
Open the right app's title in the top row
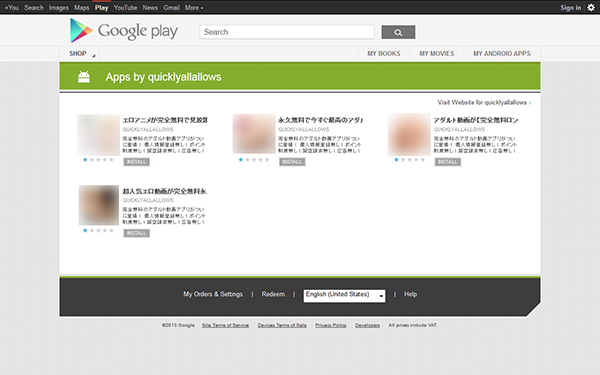(x=476, y=120)
